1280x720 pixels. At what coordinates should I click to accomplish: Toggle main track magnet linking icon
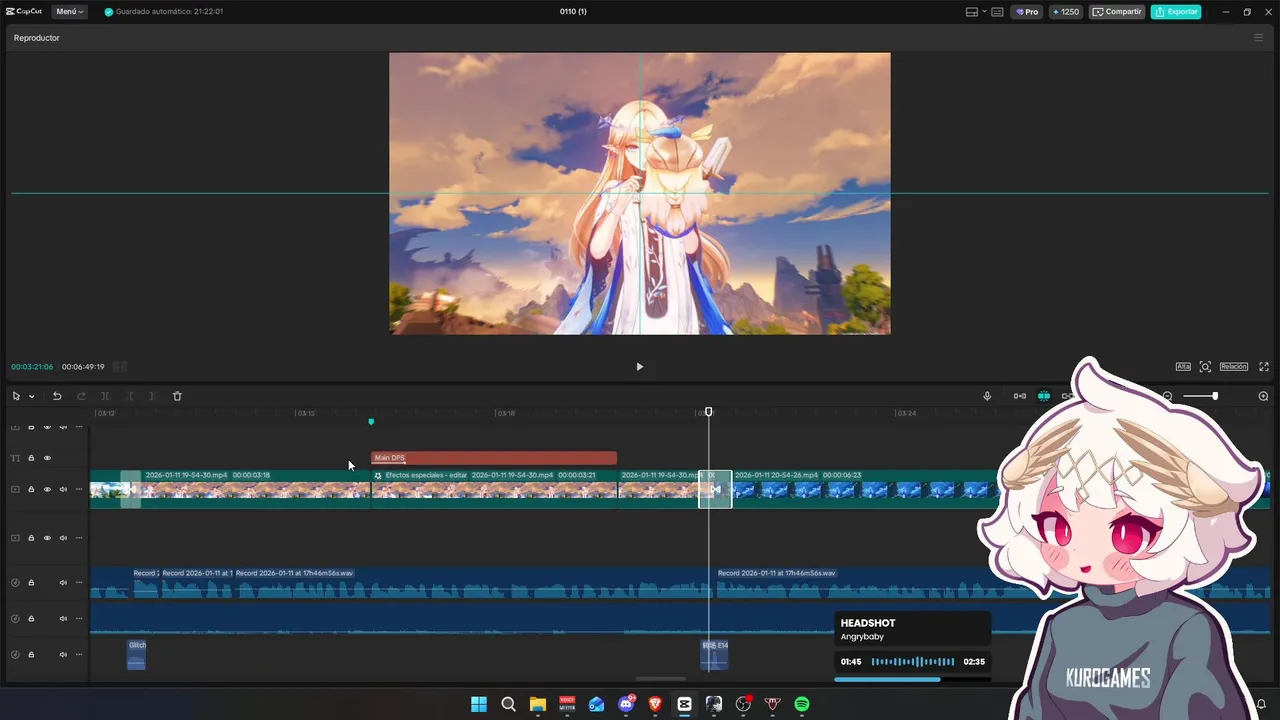click(x=1020, y=396)
